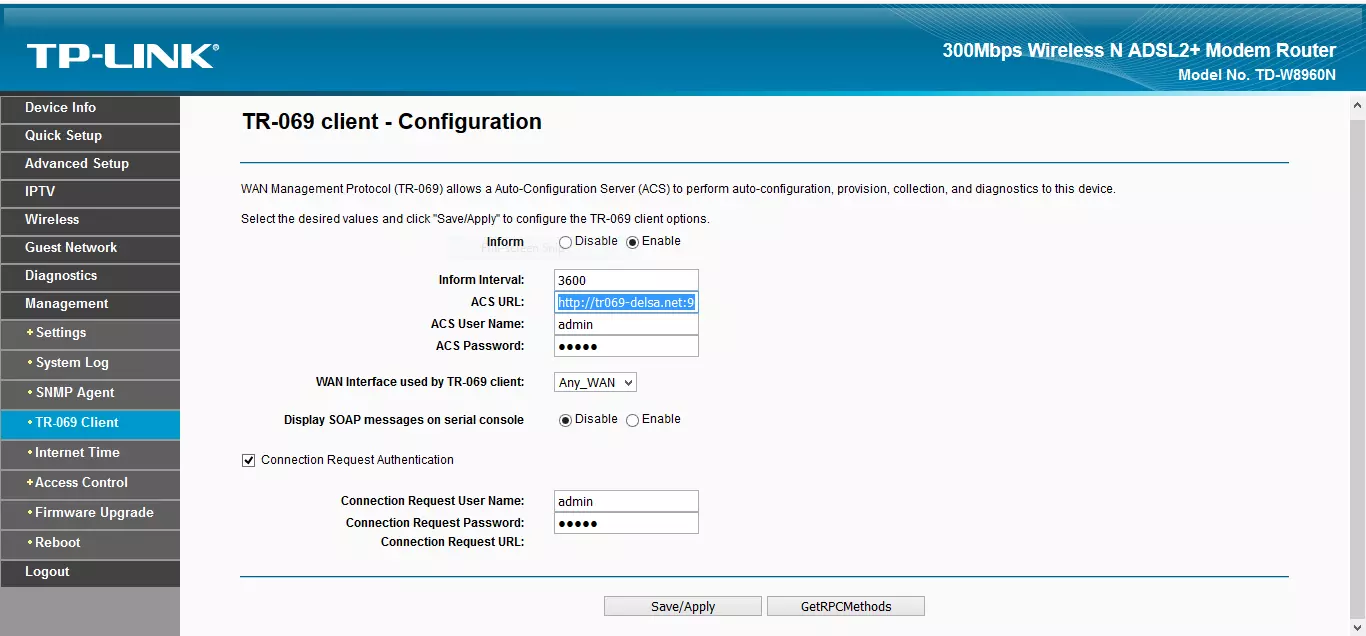This screenshot has width=1366, height=636.
Task: Open Diagnostics page
Action: [90, 276]
